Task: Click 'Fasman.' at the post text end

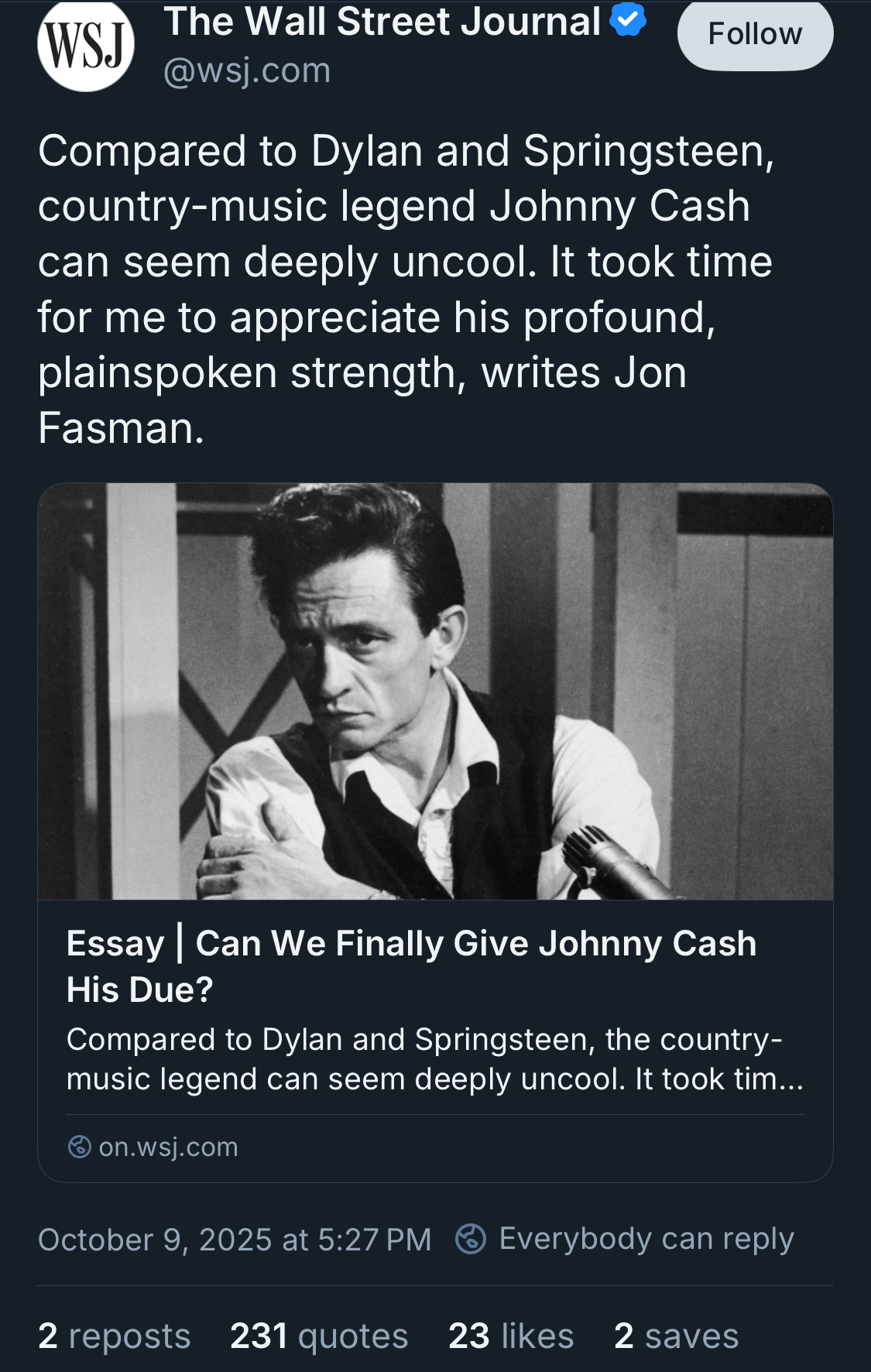Action: [x=122, y=428]
